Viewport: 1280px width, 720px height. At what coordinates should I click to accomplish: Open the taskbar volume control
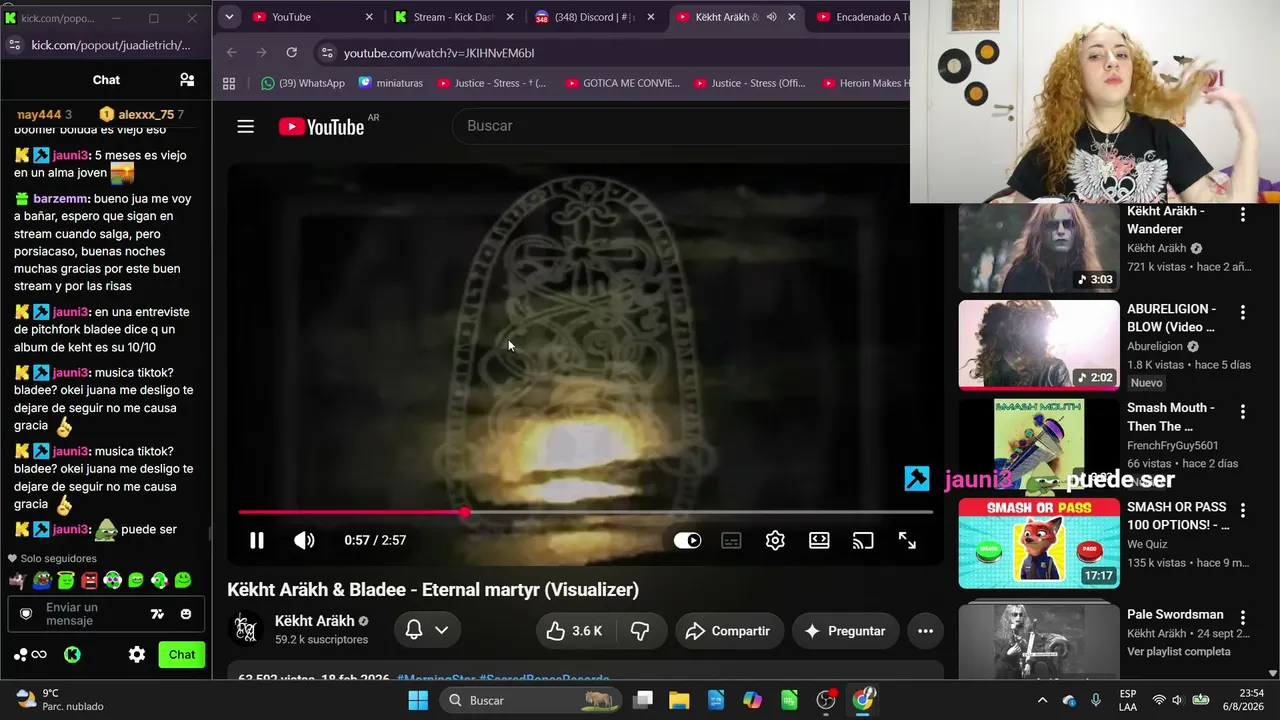point(1177,700)
